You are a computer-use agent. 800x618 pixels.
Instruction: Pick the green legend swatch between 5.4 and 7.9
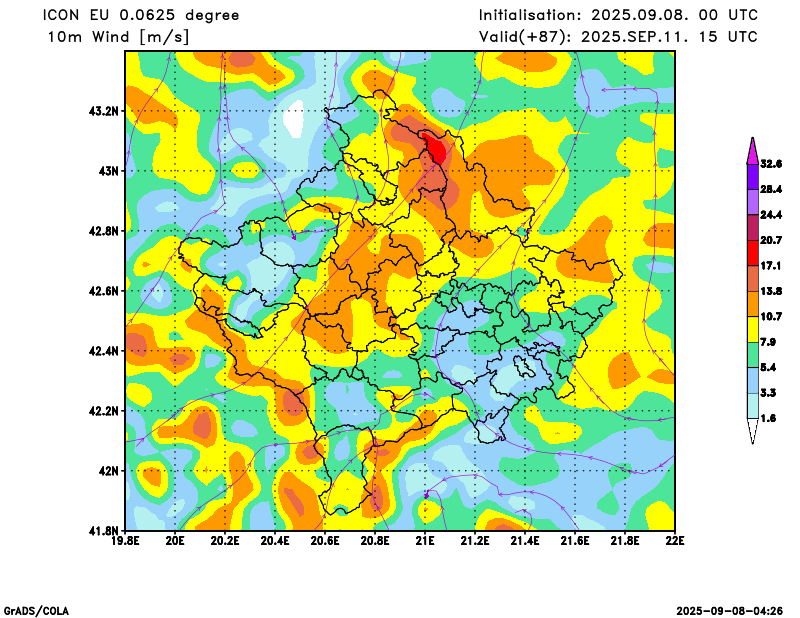(x=752, y=355)
